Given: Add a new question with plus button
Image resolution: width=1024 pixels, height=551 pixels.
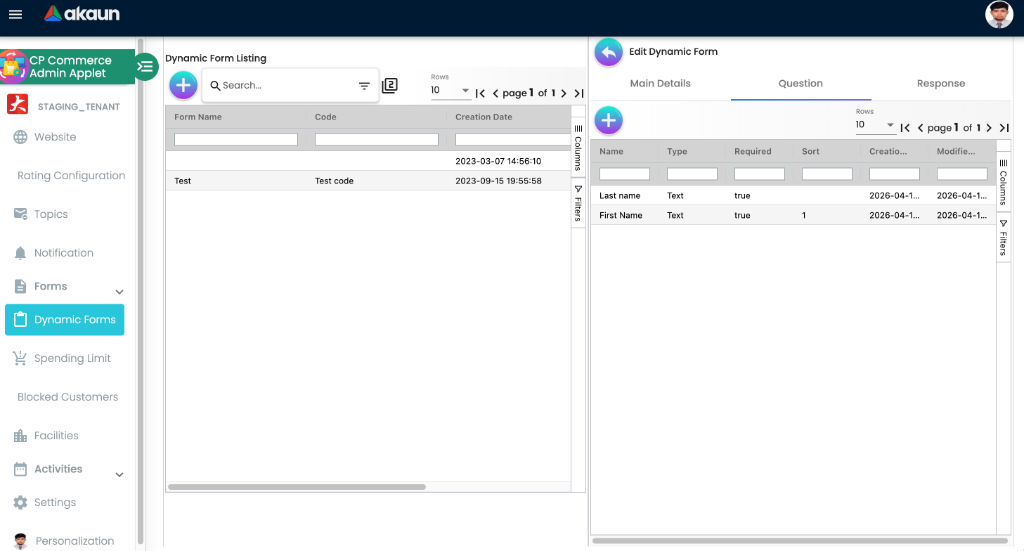Looking at the screenshot, I should [x=608, y=121].
